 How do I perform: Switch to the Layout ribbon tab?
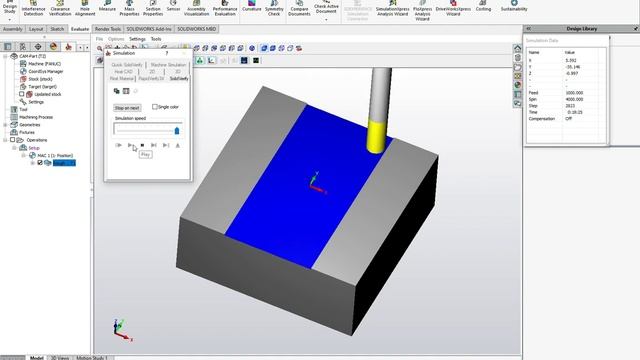(x=36, y=29)
